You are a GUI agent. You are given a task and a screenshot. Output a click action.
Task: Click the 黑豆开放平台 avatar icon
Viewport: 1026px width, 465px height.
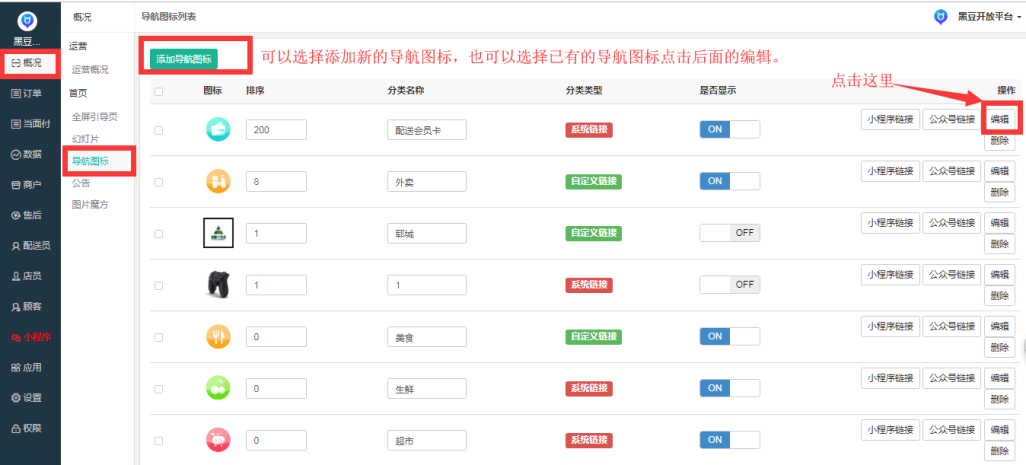[x=940, y=17]
